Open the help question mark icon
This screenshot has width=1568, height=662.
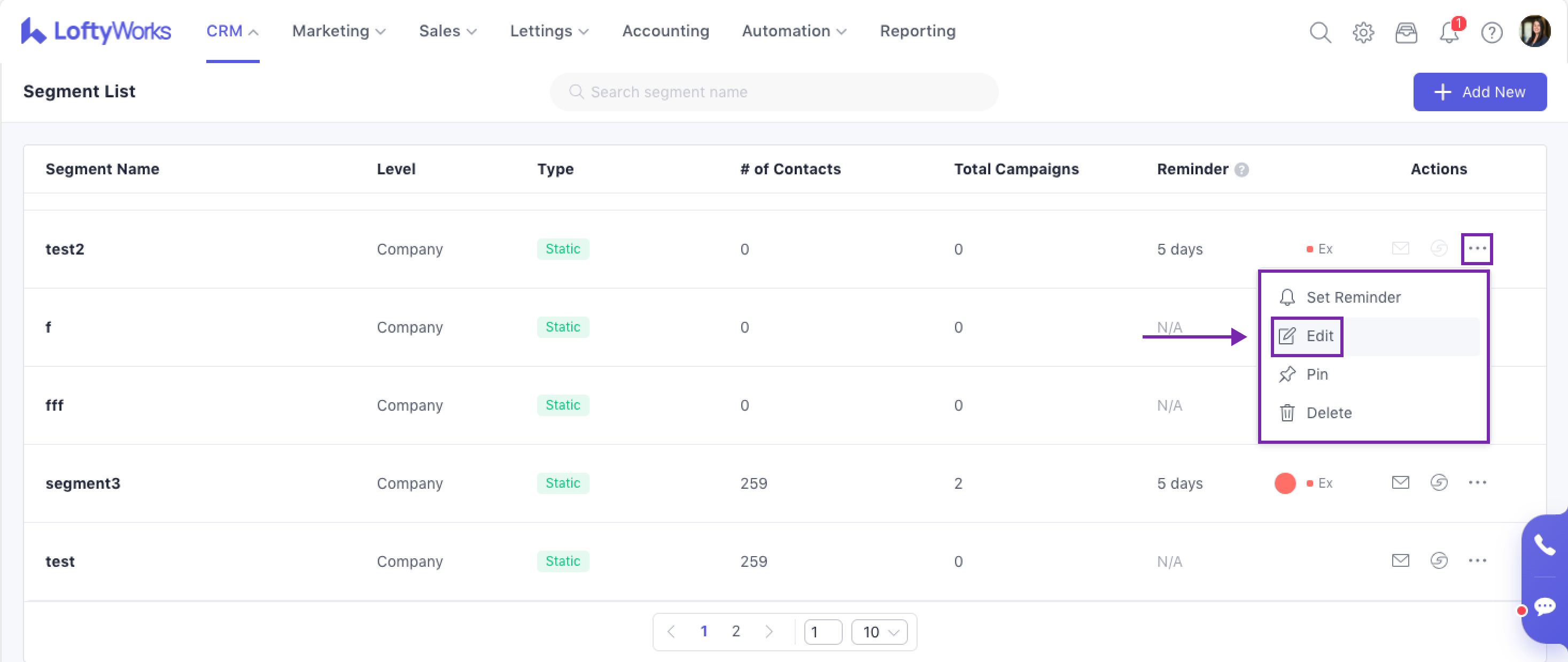(x=1491, y=32)
